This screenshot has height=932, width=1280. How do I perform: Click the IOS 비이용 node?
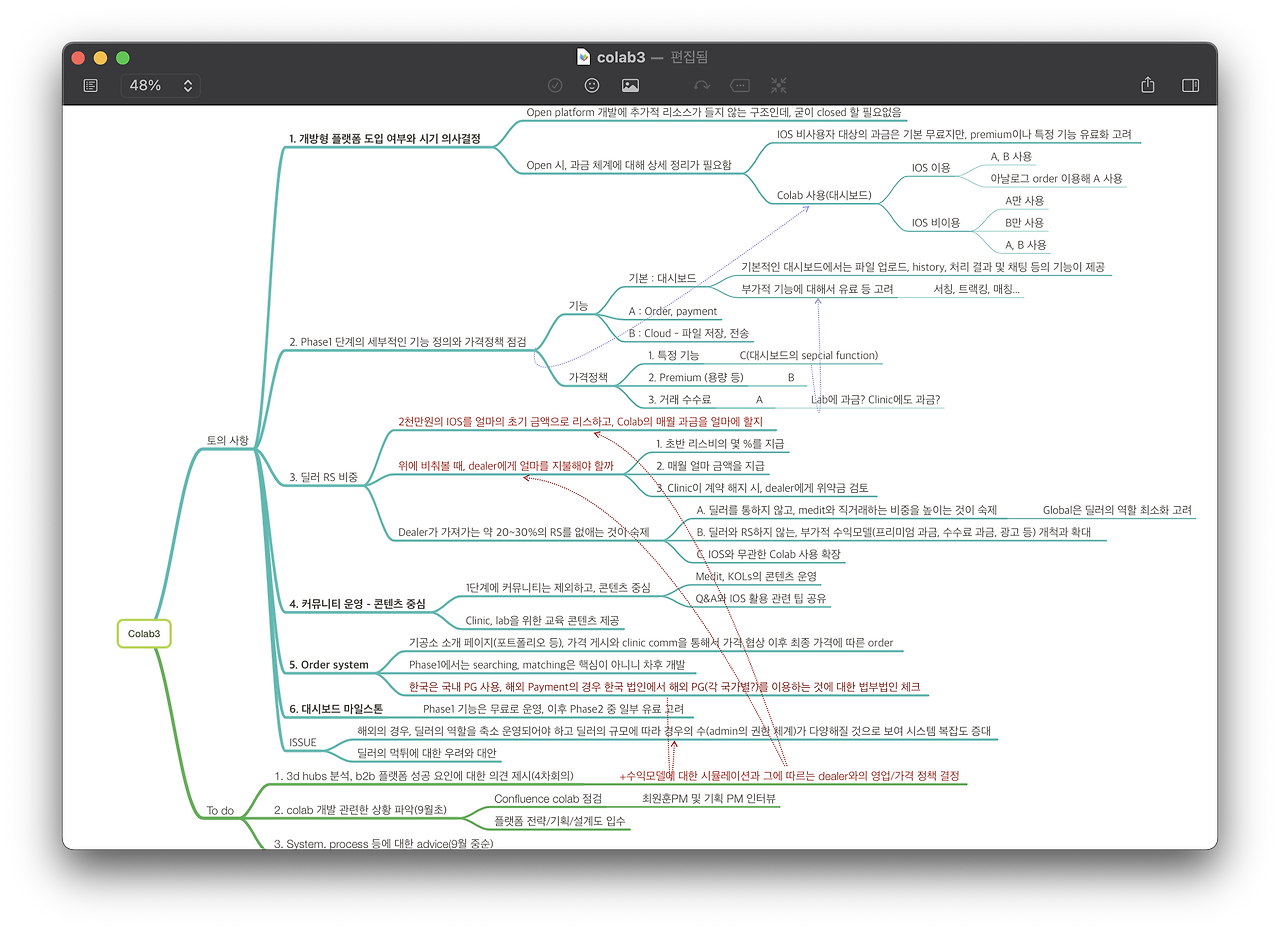point(936,222)
